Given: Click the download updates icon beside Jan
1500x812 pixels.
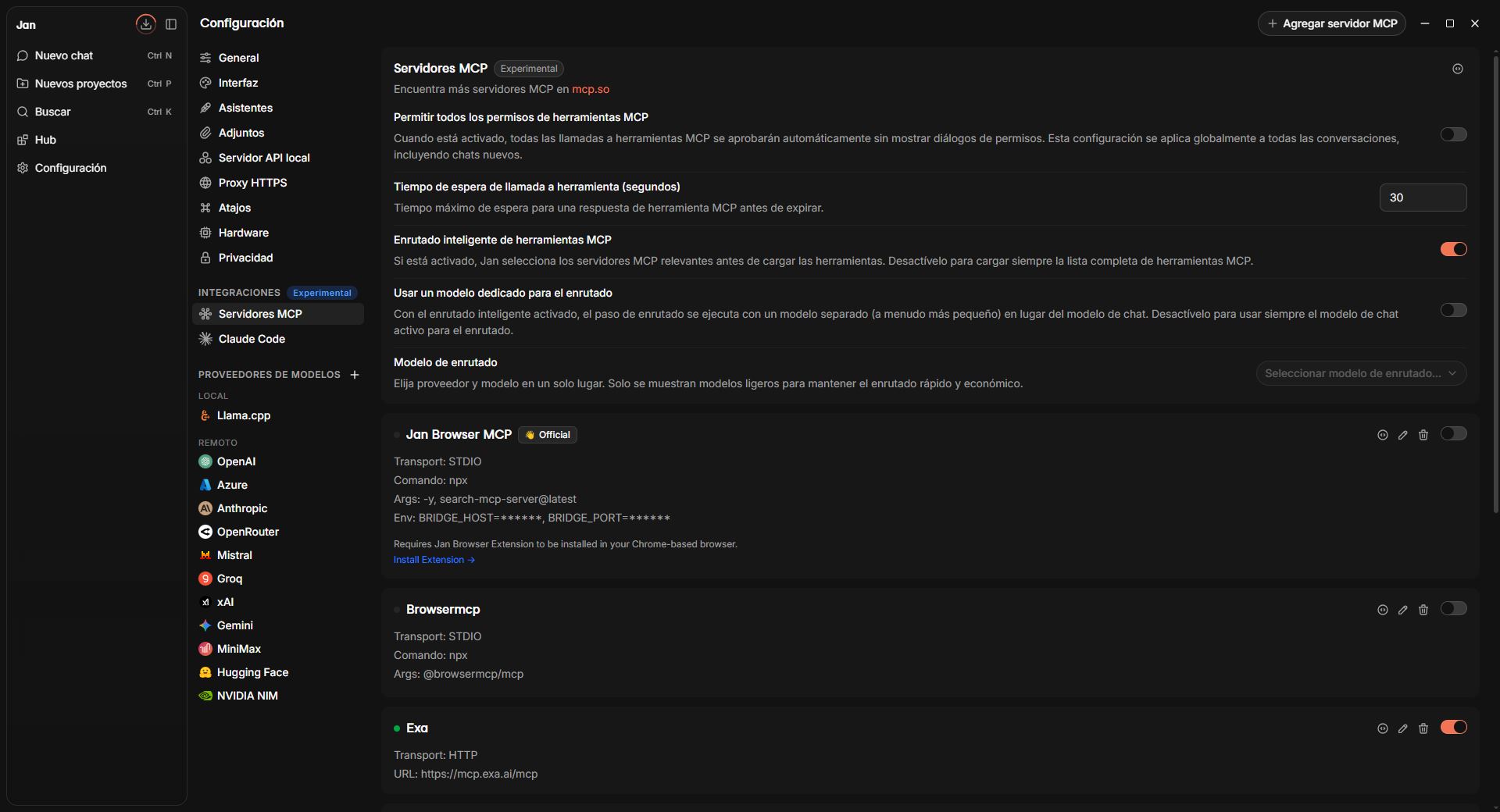Looking at the screenshot, I should [x=146, y=24].
